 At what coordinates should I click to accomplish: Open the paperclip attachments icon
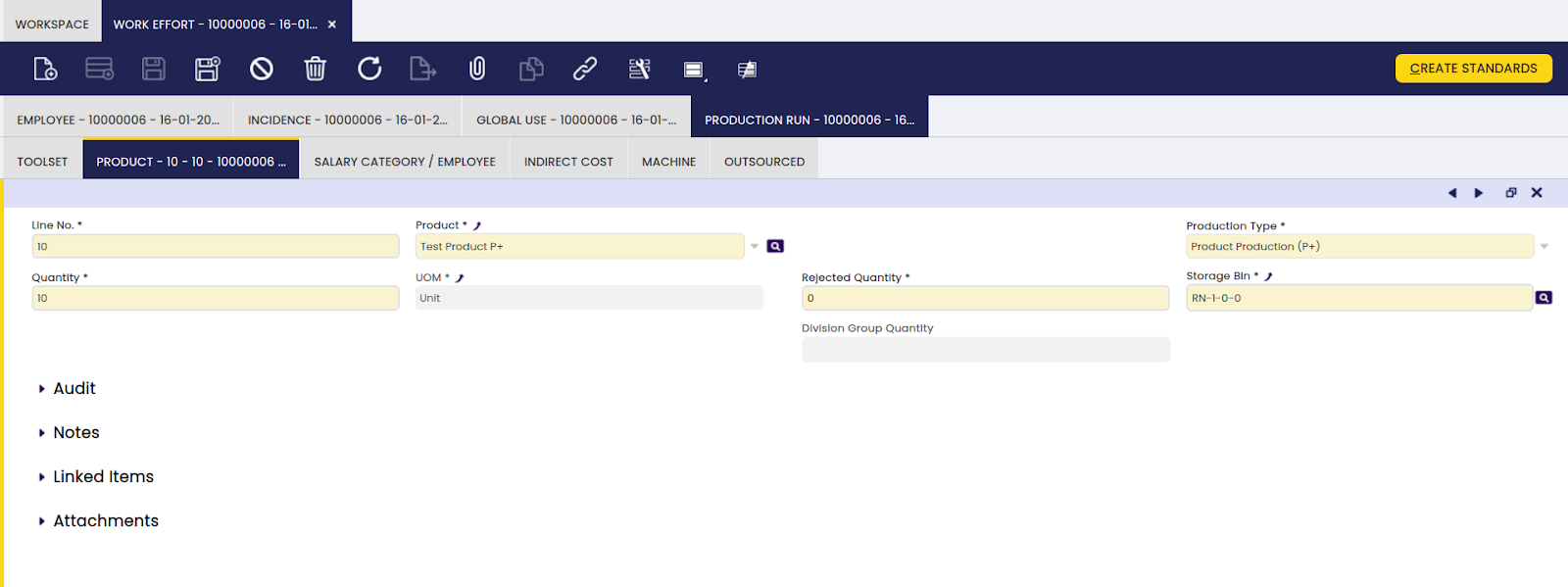pyautogui.click(x=477, y=69)
